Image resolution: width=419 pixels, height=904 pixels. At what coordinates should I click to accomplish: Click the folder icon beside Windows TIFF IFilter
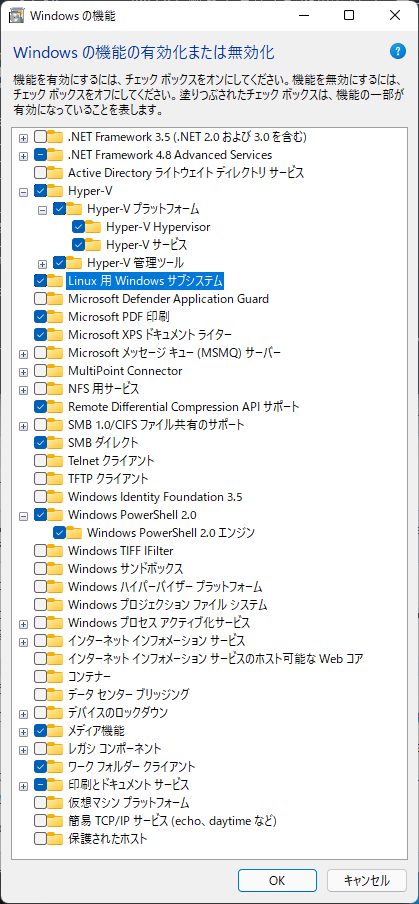click(x=55, y=551)
